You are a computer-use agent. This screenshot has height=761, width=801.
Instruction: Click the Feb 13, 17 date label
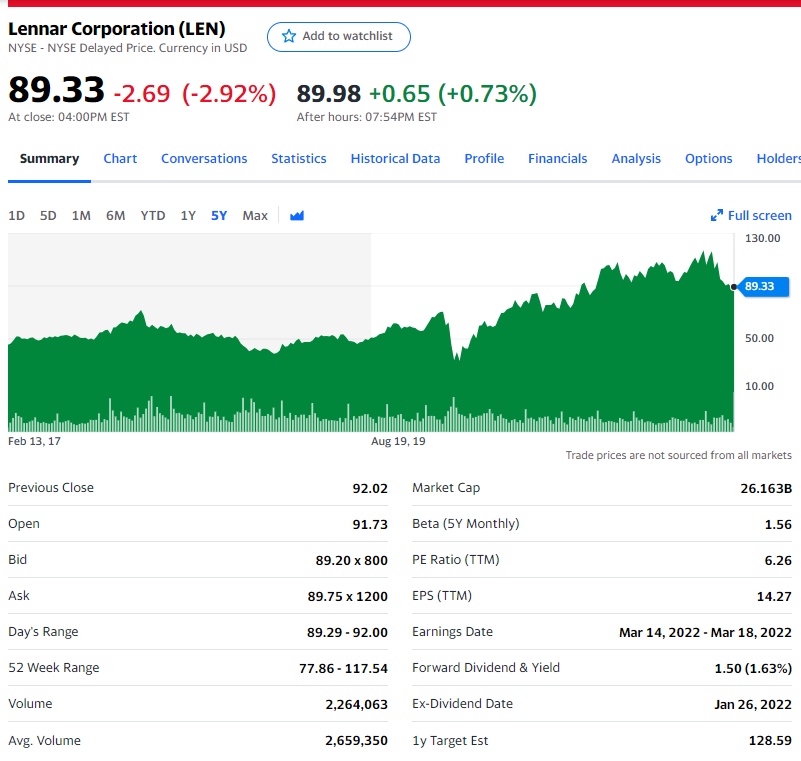coord(34,441)
